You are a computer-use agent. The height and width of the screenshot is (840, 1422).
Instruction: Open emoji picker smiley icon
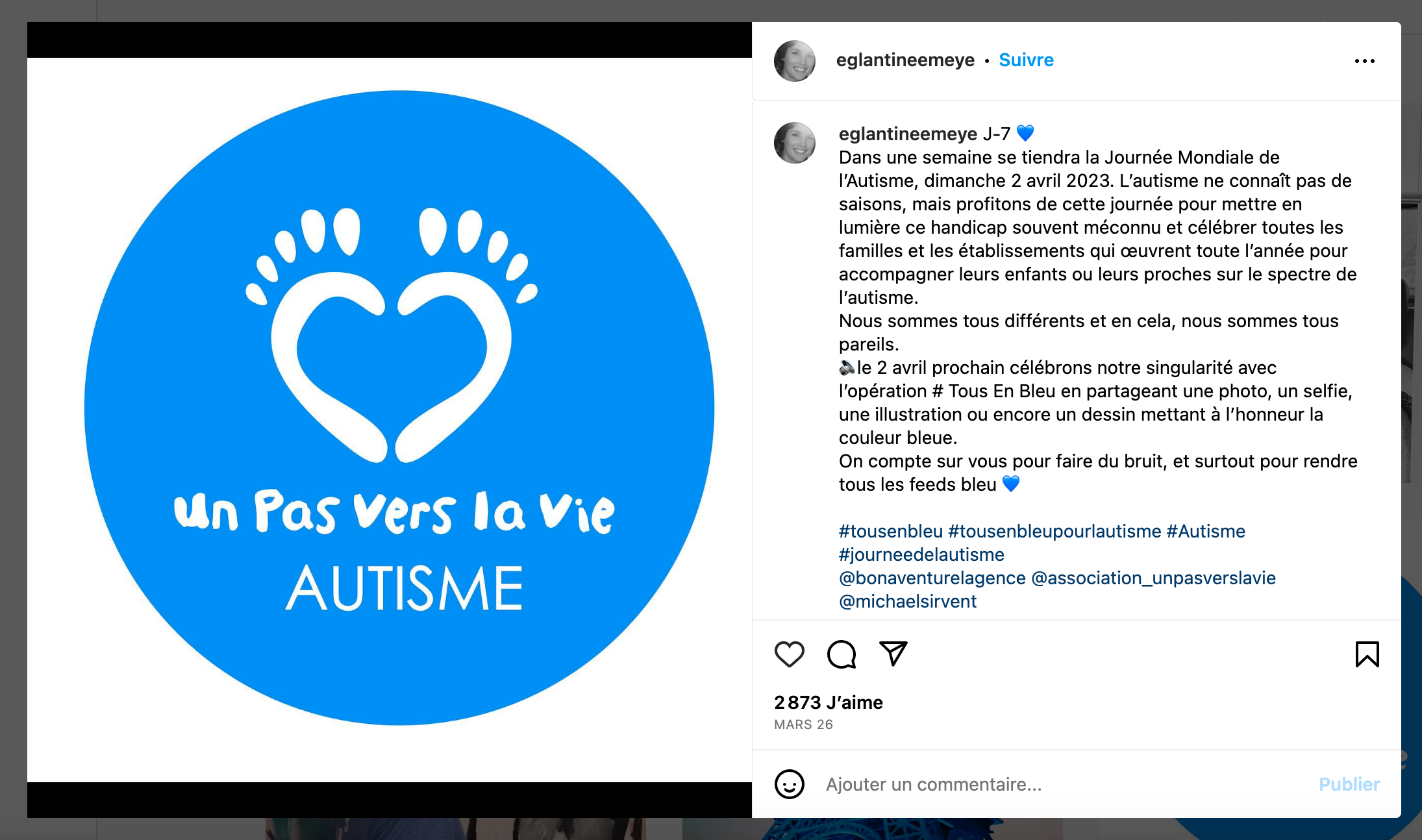[x=790, y=784]
